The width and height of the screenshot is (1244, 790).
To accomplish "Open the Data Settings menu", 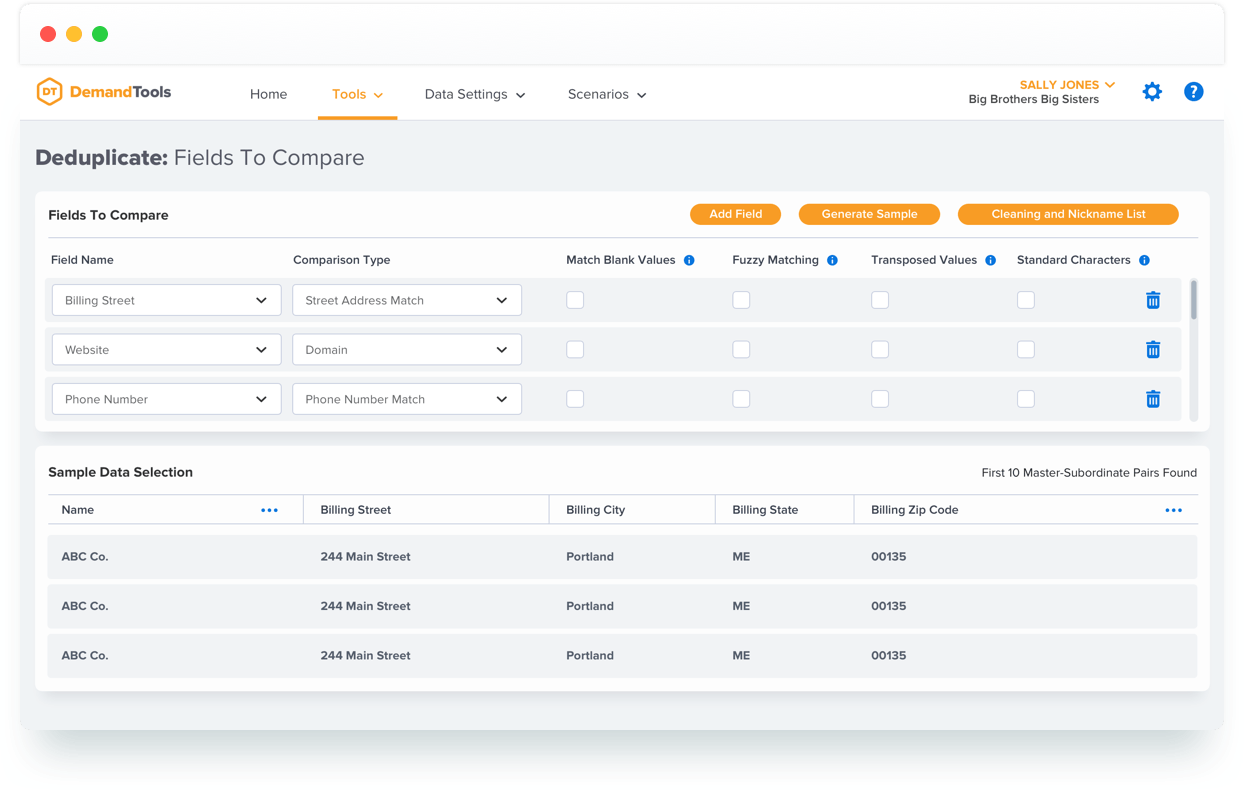I will [x=475, y=94].
